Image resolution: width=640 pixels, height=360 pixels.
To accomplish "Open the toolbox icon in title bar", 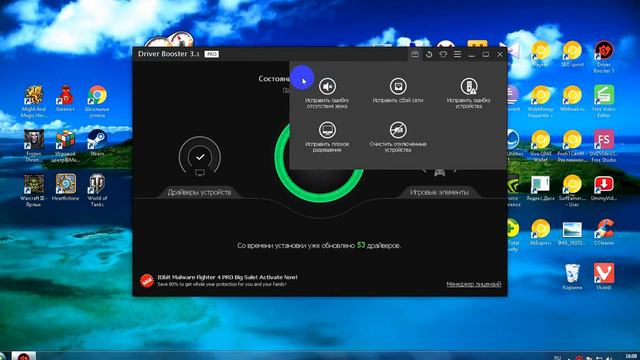I will (415, 54).
